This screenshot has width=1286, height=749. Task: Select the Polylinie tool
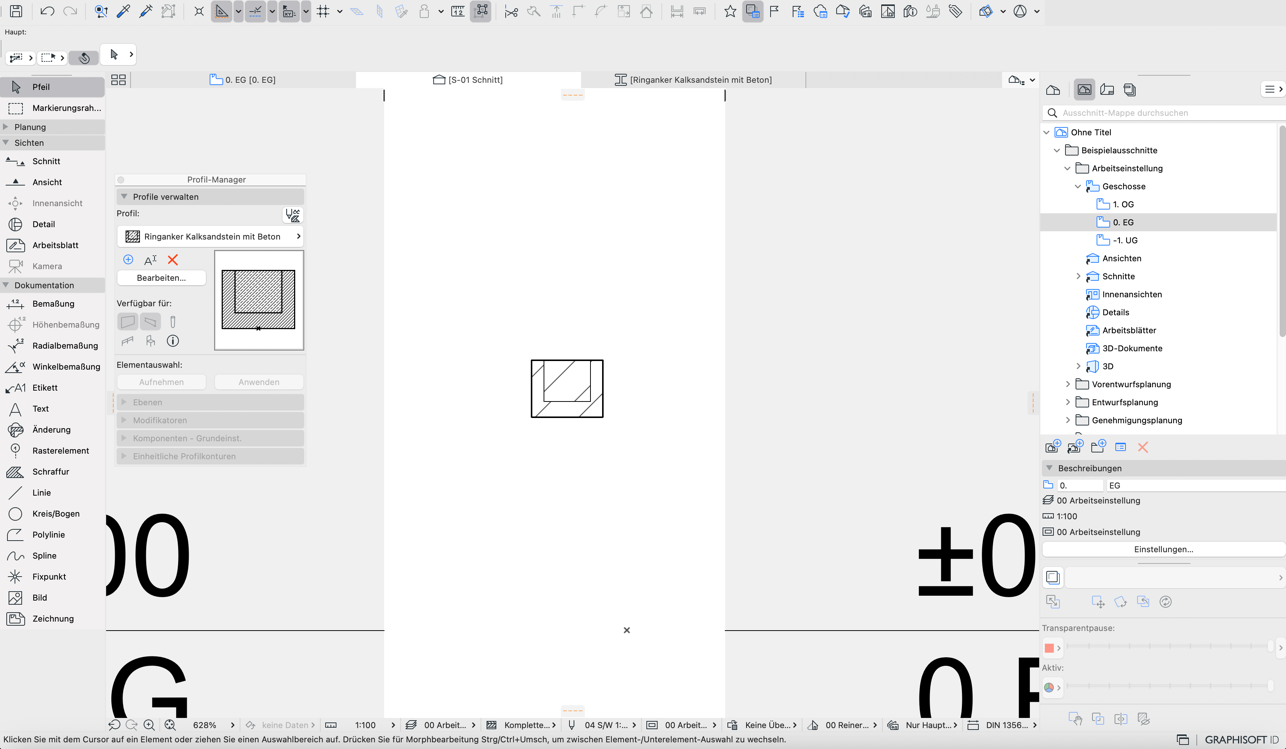[52, 534]
